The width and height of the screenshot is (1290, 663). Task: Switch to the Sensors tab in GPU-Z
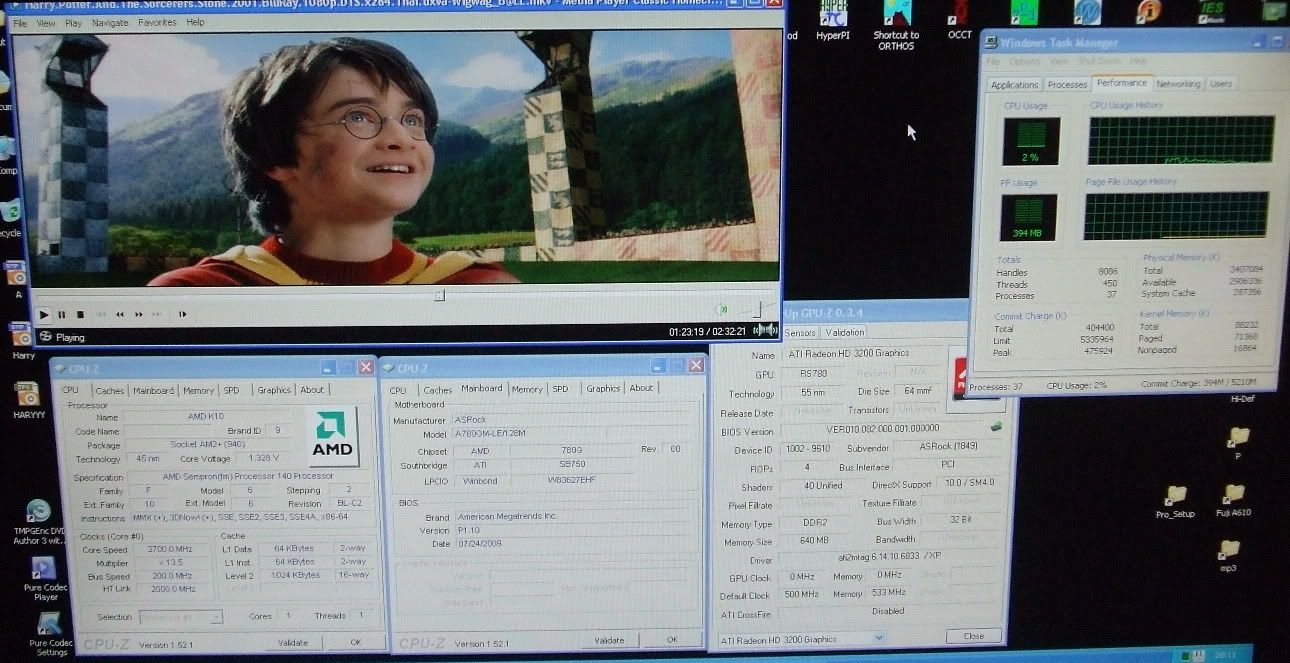click(x=800, y=332)
